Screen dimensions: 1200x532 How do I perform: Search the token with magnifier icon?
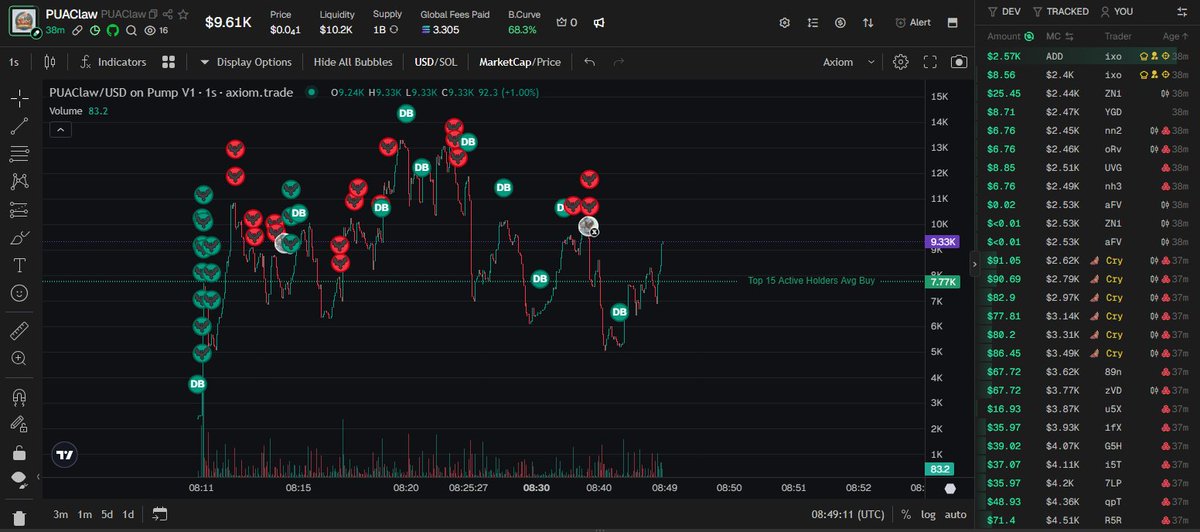(131, 31)
